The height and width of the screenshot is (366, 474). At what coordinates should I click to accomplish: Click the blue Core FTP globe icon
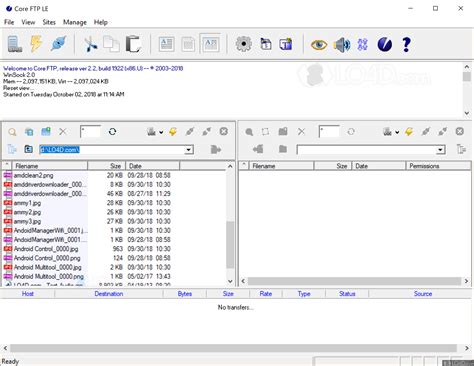[384, 44]
